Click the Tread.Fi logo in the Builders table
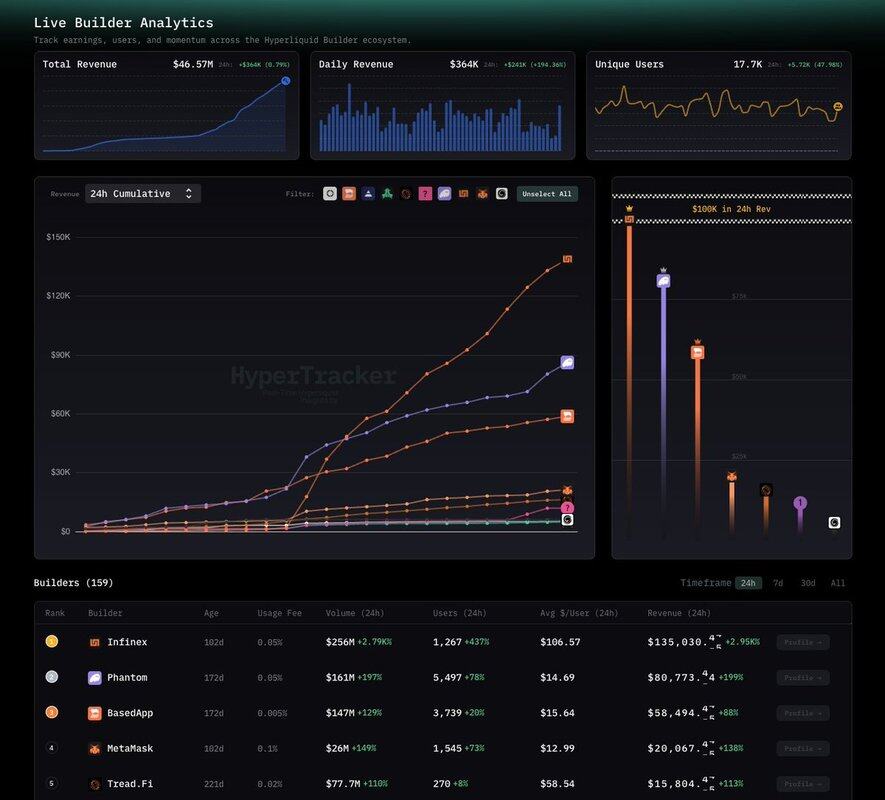 [95, 784]
